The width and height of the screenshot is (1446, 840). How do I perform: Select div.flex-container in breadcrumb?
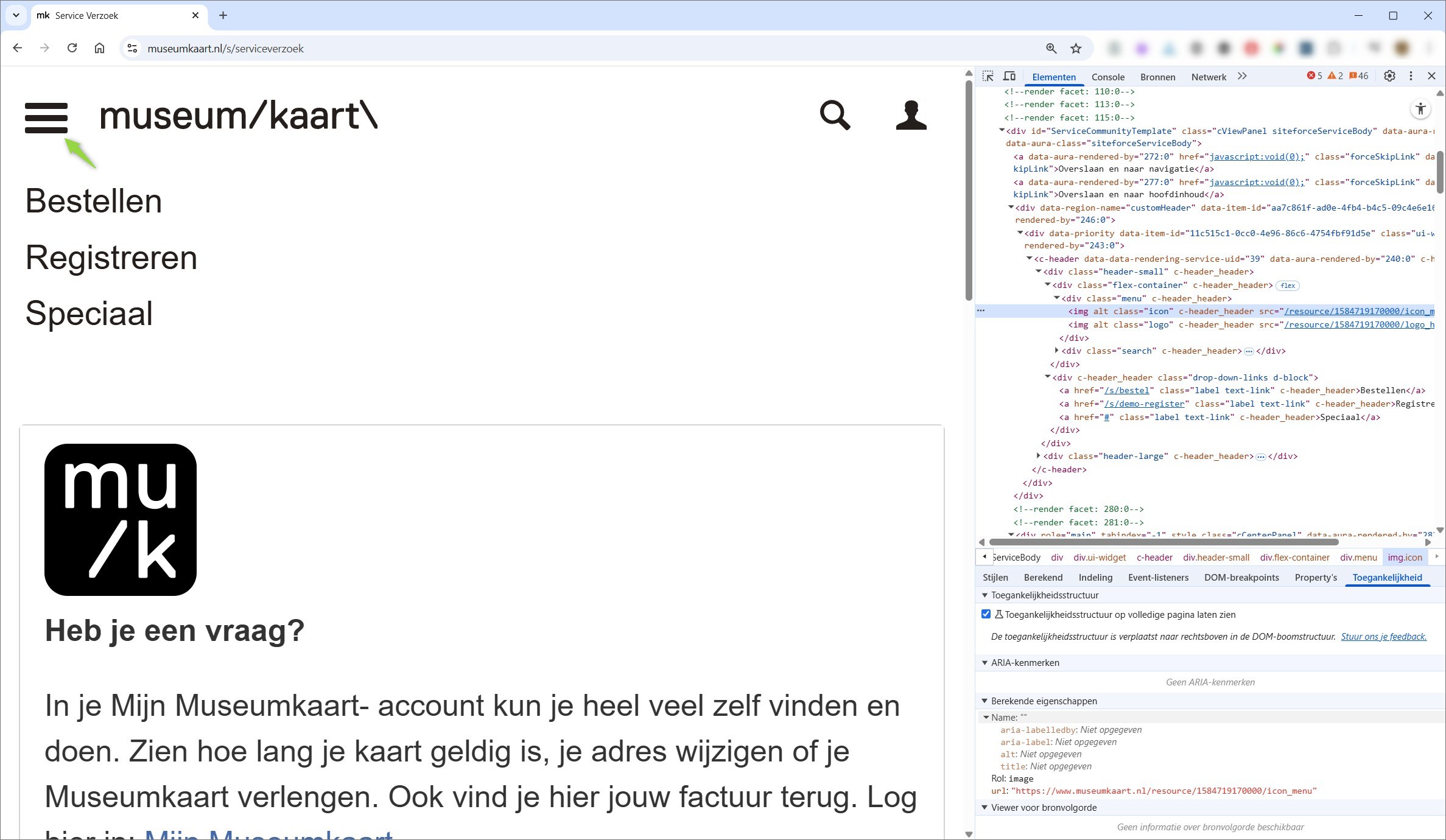(1294, 557)
